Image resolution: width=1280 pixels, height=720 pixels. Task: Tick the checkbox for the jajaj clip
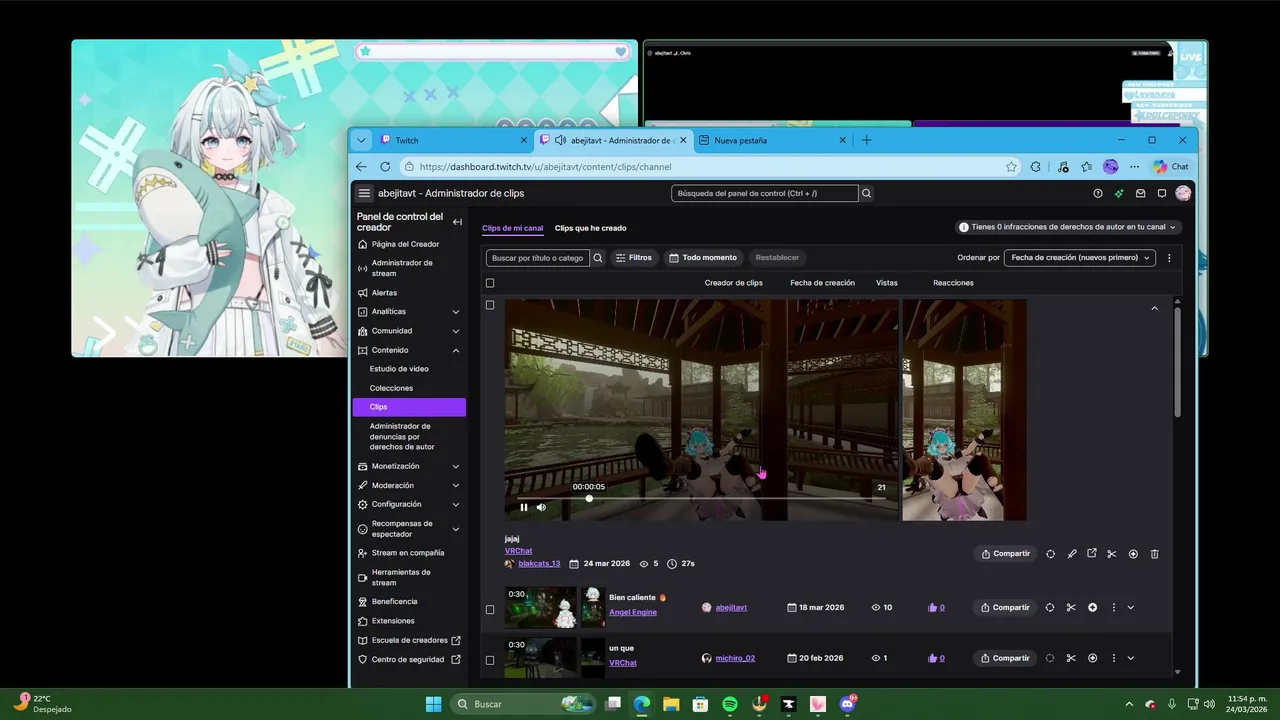490,305
